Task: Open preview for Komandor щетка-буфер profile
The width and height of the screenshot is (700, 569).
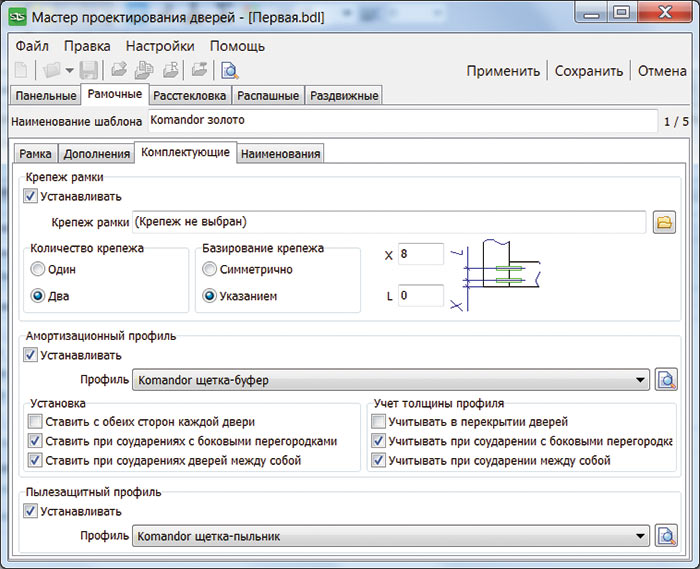Action: pyautogui.click(x=667, y=380)
